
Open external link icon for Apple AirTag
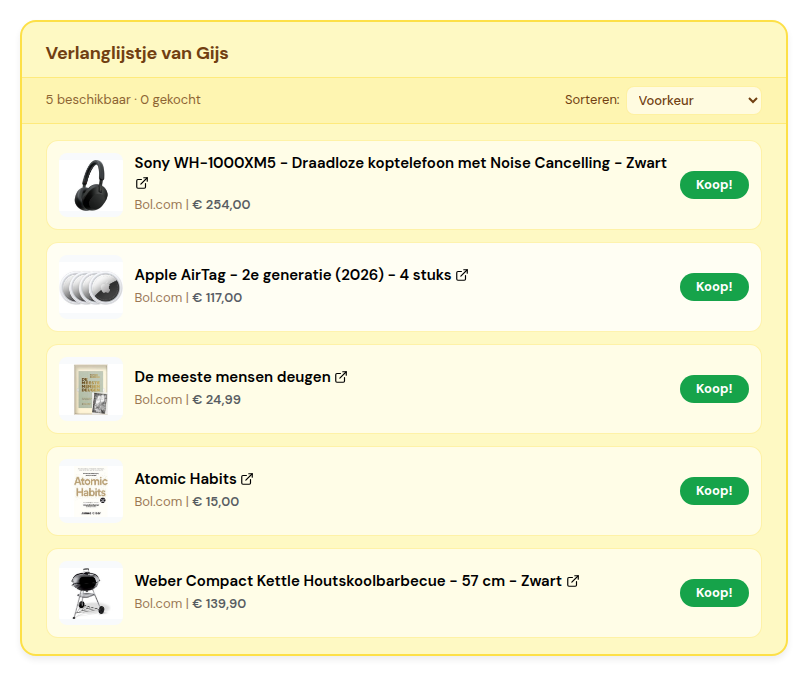pos(462,275)
